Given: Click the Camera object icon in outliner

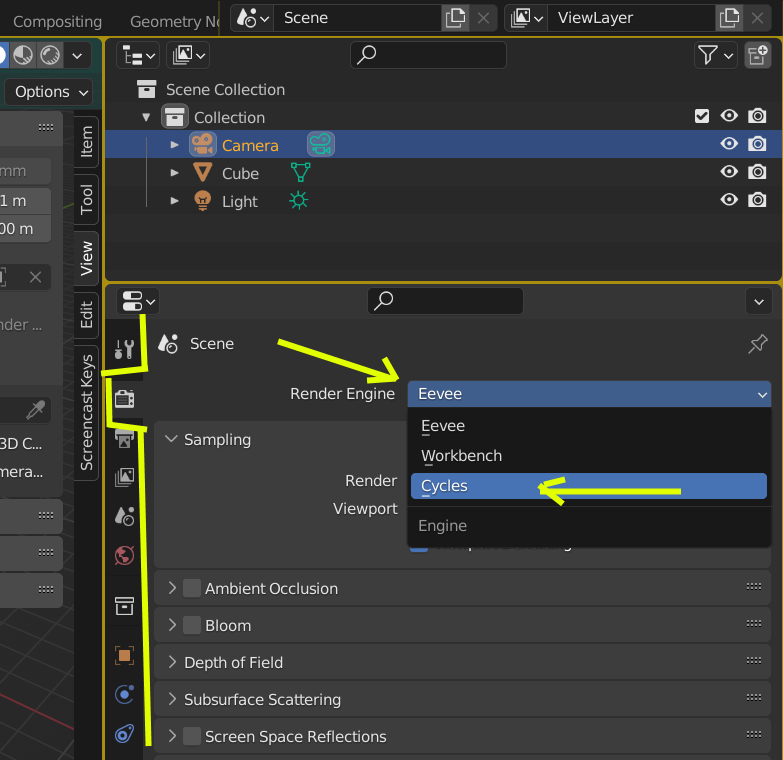Looking at the screenshot, I should click(x=202, y=144).
